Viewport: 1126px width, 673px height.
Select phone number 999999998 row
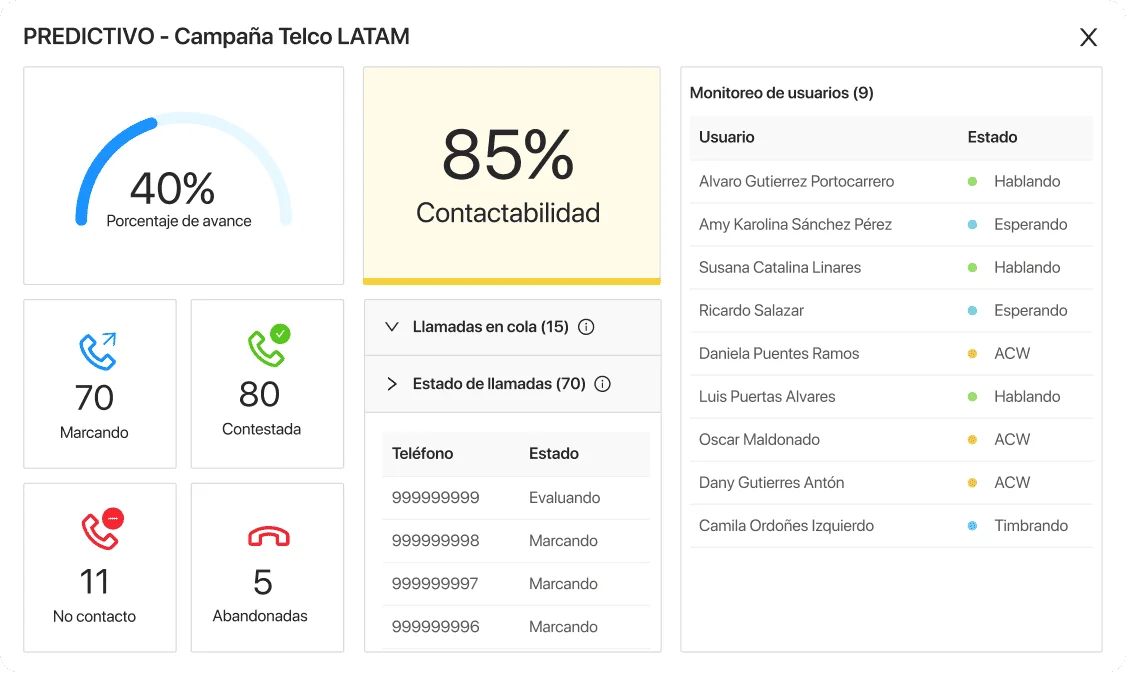(x=516, y=541)
